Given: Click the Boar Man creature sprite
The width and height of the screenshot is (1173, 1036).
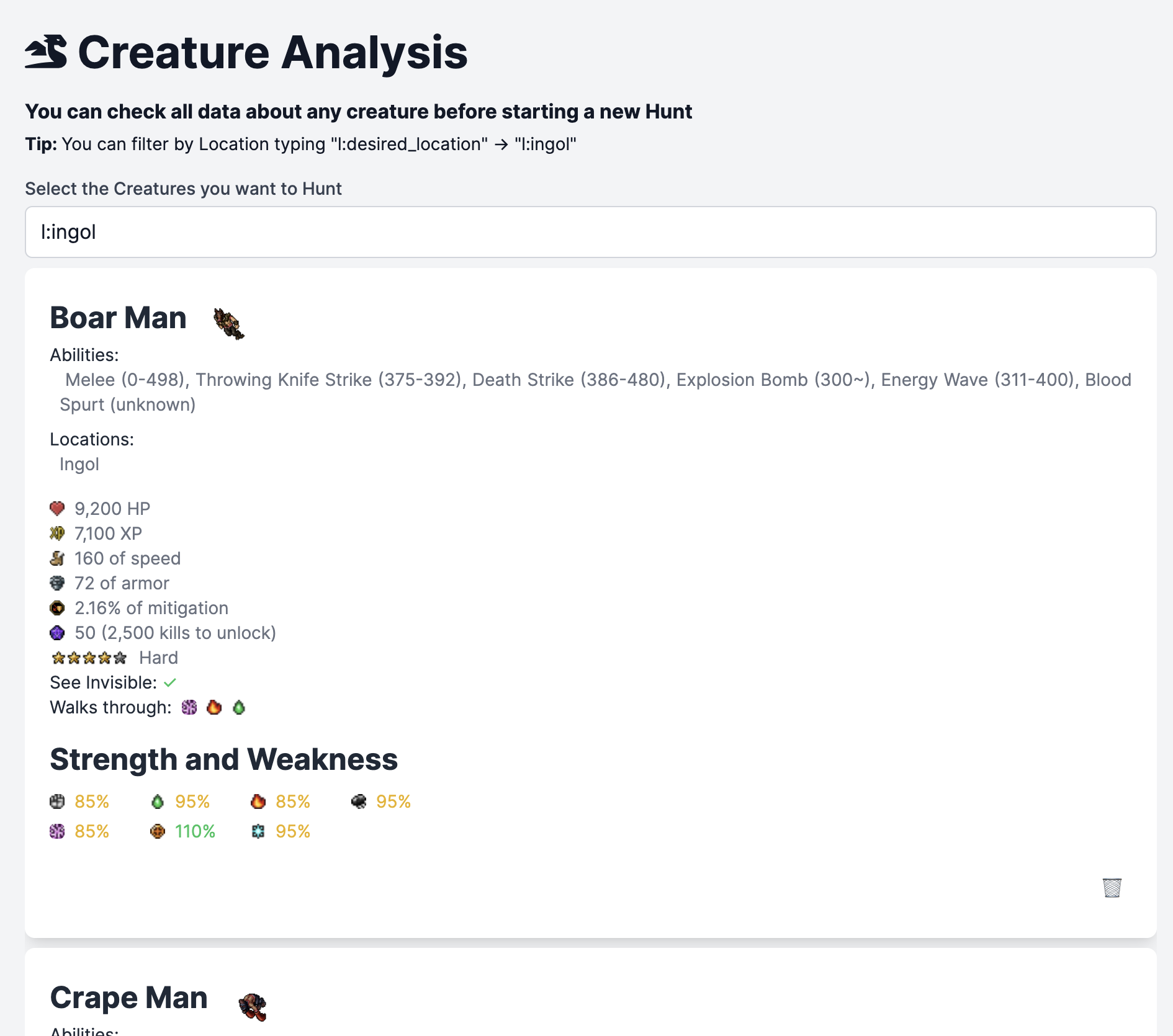Looking at the screenshot, I should (x=229, y=323).
